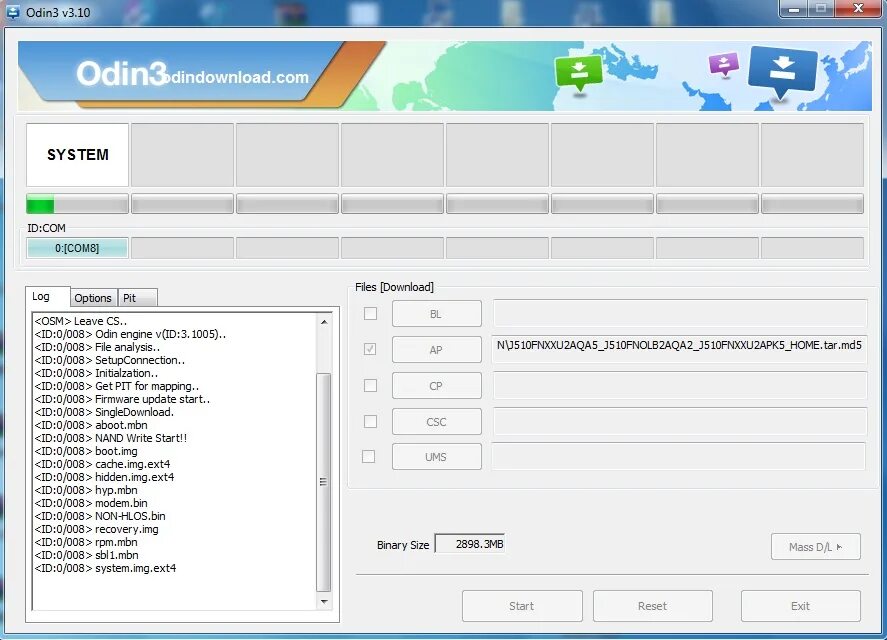Select the 'SingleDownload.' log line
The height and width of the screenshot is (640, 887).
[104, 412]
